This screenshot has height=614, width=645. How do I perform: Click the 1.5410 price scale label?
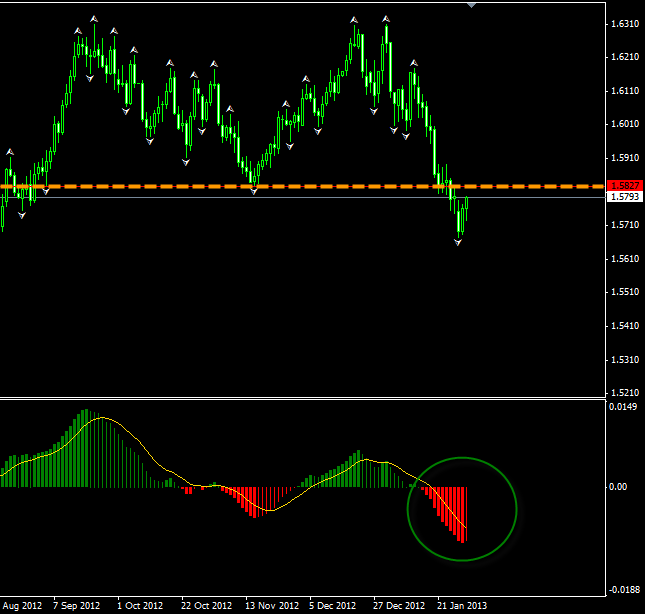click(x=625, y=326)
